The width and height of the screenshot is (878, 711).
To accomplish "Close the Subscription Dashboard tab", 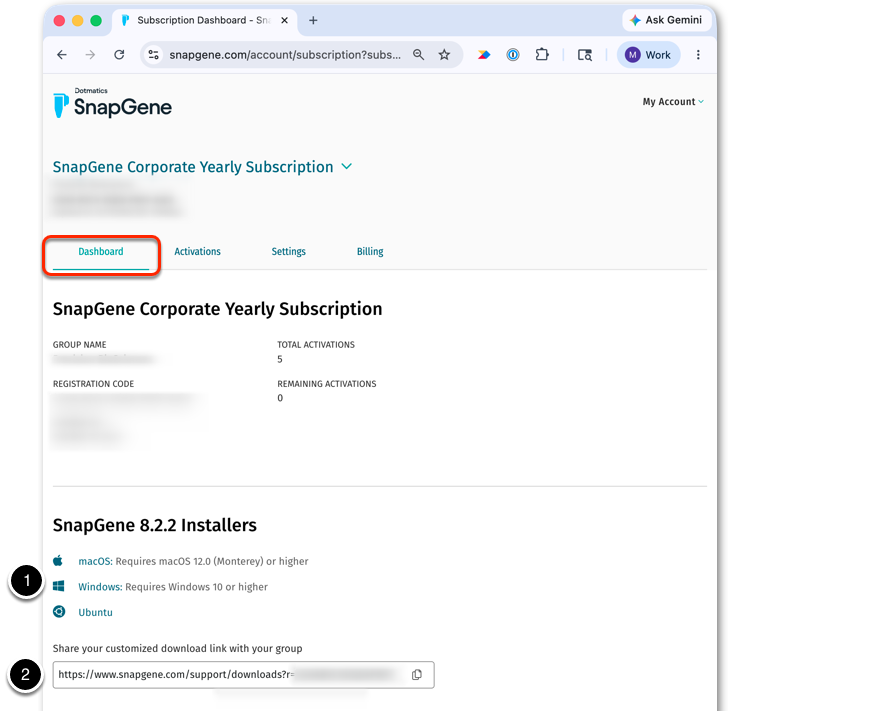I will [x=284, y=21].
